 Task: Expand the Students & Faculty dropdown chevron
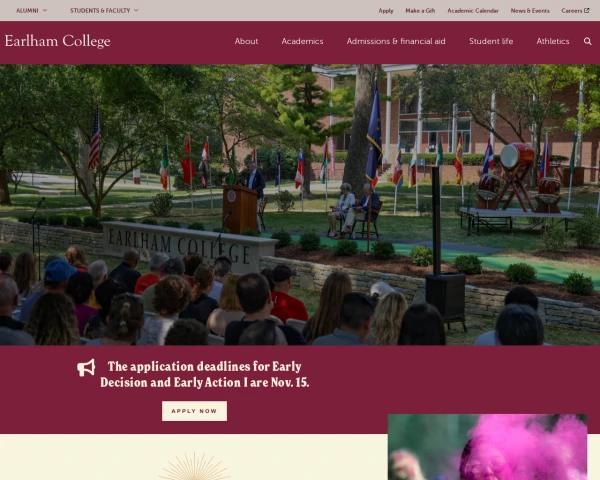pos(136,10)
